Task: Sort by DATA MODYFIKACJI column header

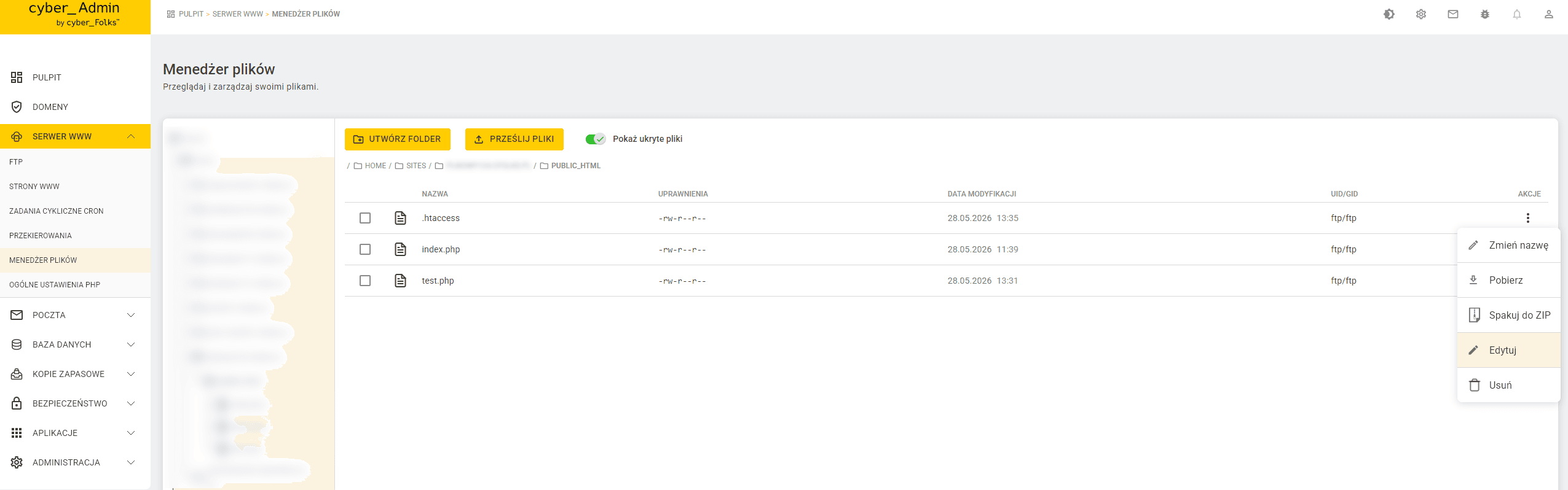Action: click(x=982, y=194)
